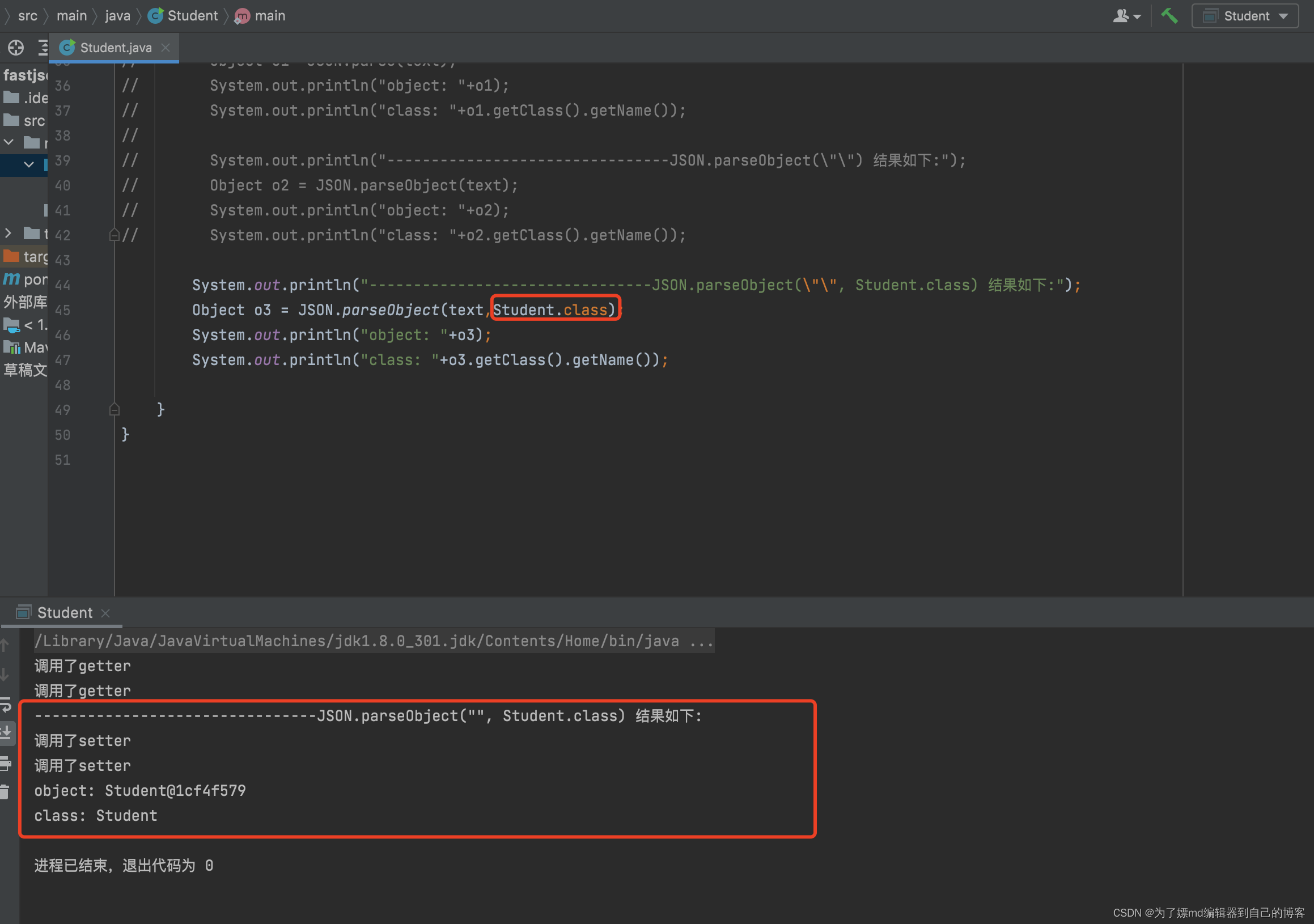Click console output 'class: Student'
This screenshot has height=924, width=1314.
point(96,816)
